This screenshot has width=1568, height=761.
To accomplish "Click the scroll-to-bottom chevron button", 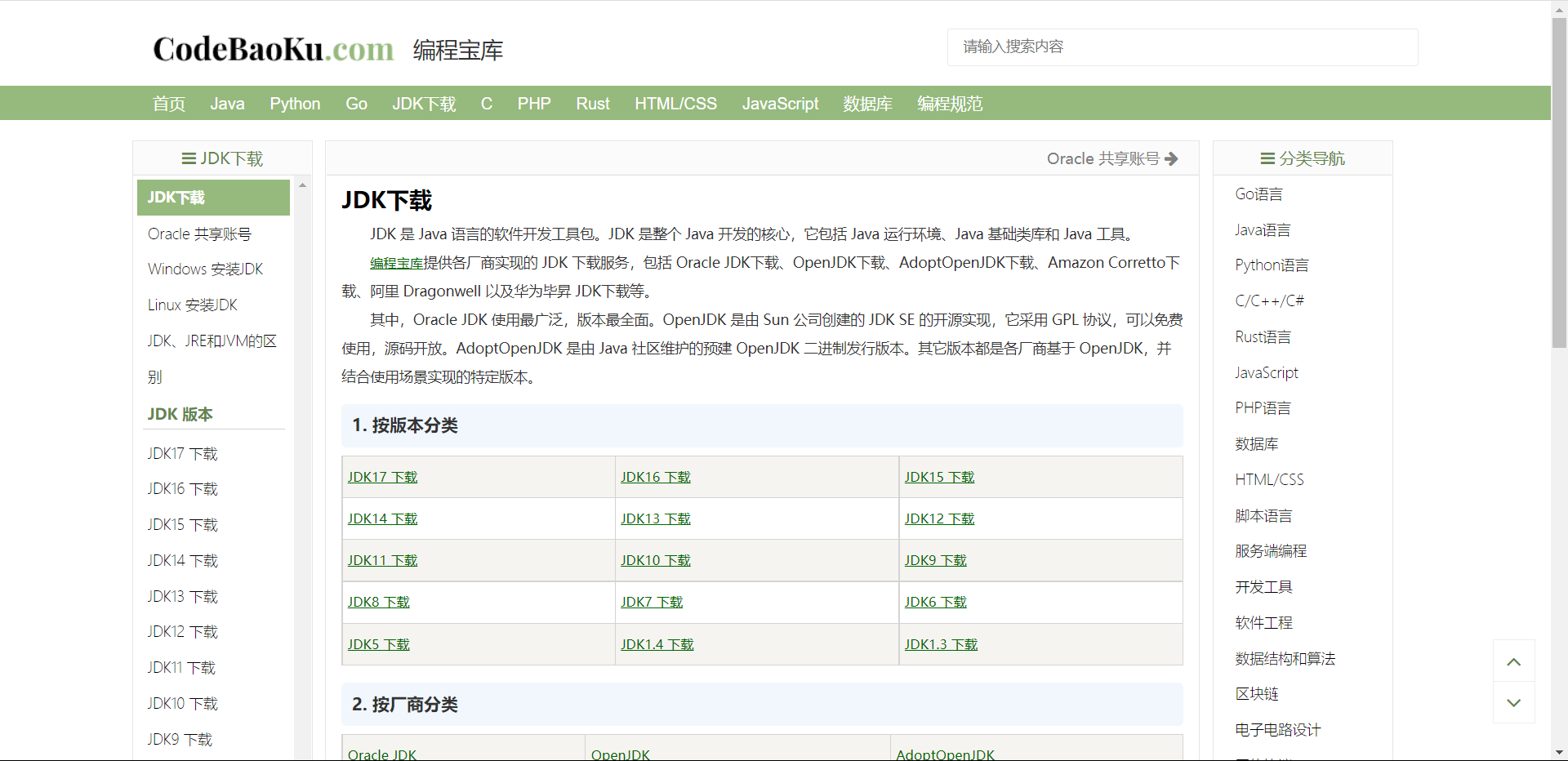I will pyautogui.click(x=1513, y=703).
